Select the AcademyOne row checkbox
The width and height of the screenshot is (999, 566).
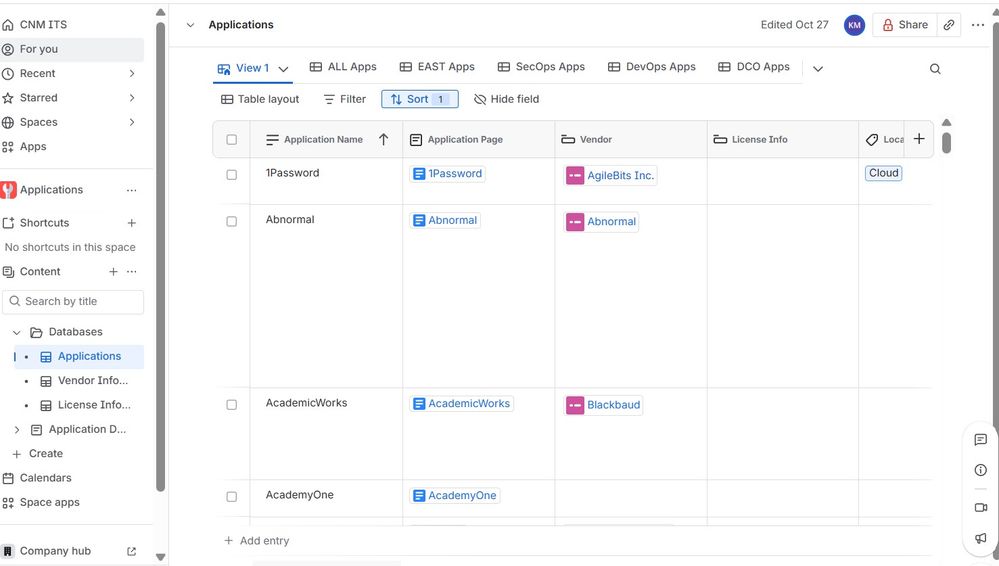point(231,497)
